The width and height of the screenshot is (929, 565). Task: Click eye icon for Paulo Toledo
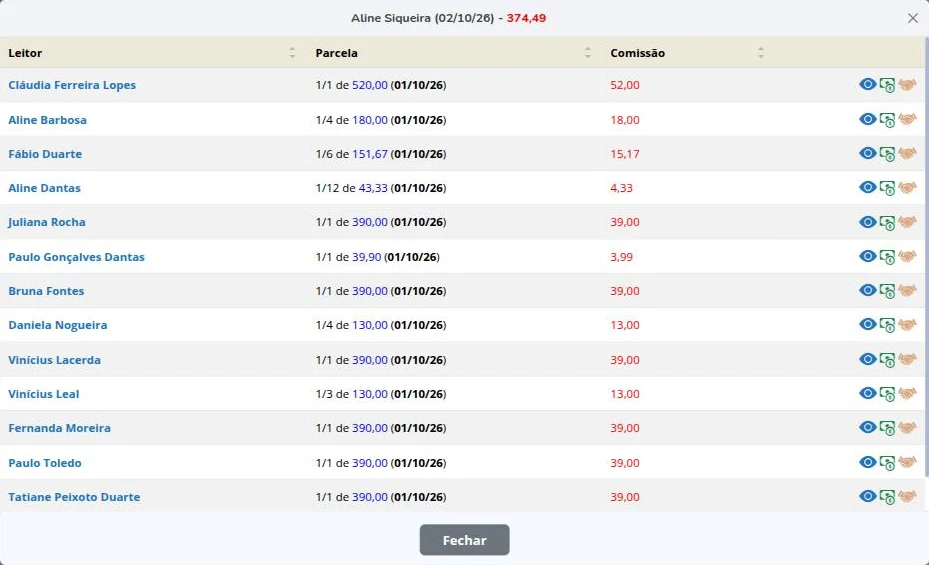pyautogui.click(x=867, y=462)
